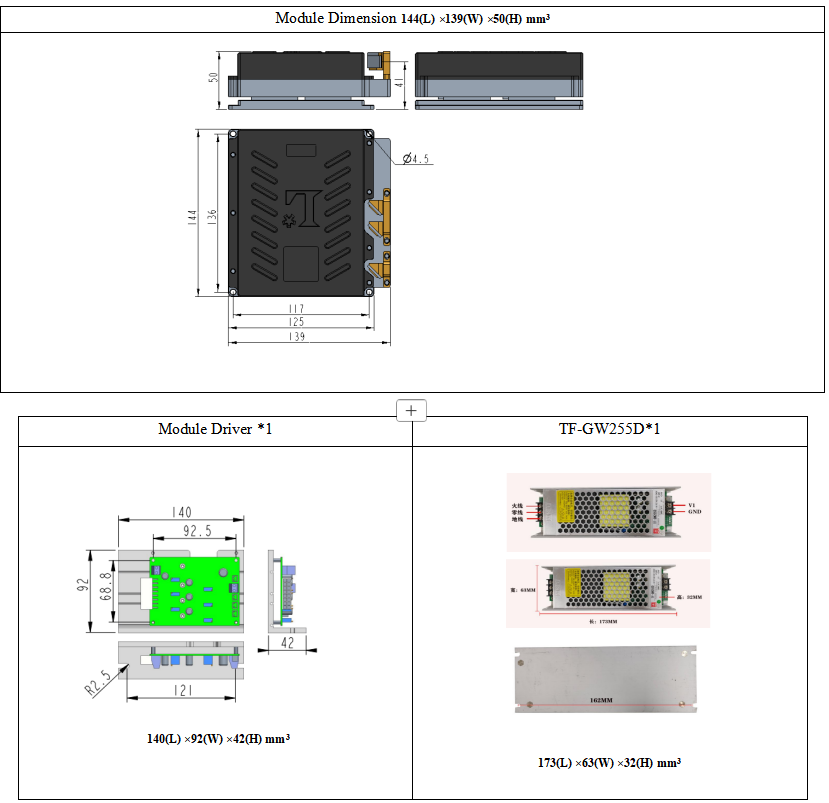Click the 68.8 dimension on driver drawing

(x=106, y=586)
